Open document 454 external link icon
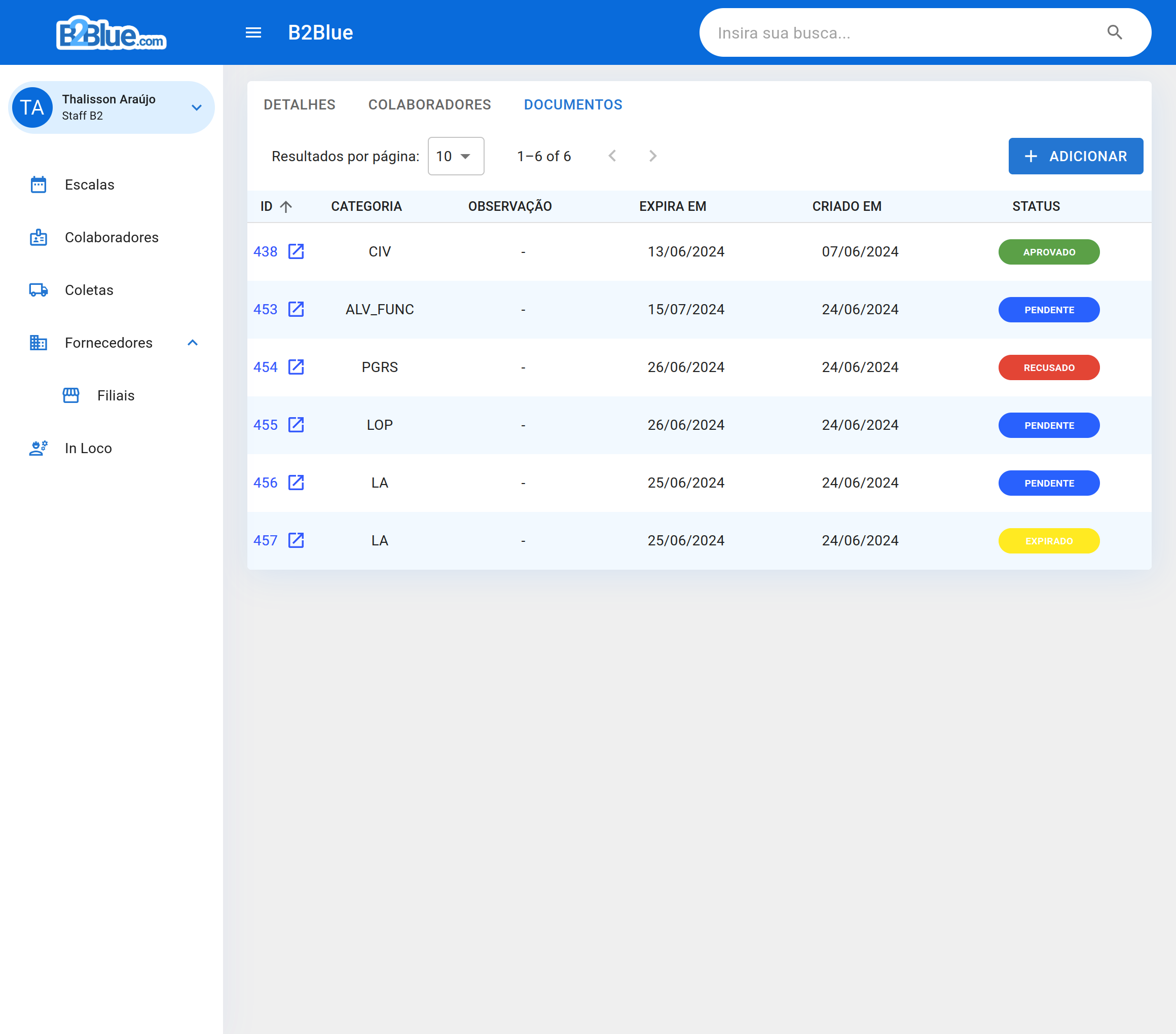This screenshot has width=1176, height=1034. click(296, 367)
